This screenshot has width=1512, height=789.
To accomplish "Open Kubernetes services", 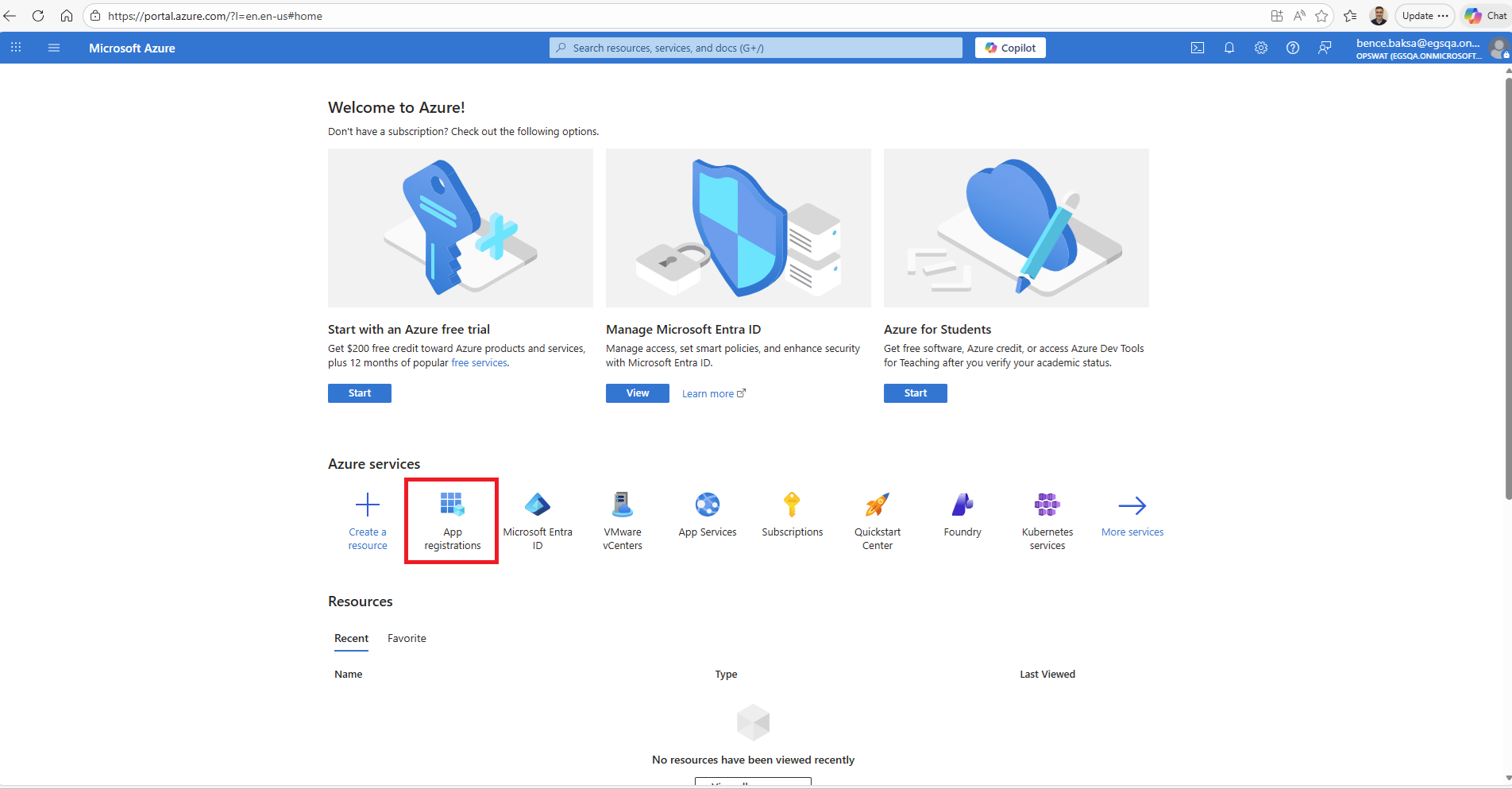I will pyautogui.click(x=1047, y=520).
